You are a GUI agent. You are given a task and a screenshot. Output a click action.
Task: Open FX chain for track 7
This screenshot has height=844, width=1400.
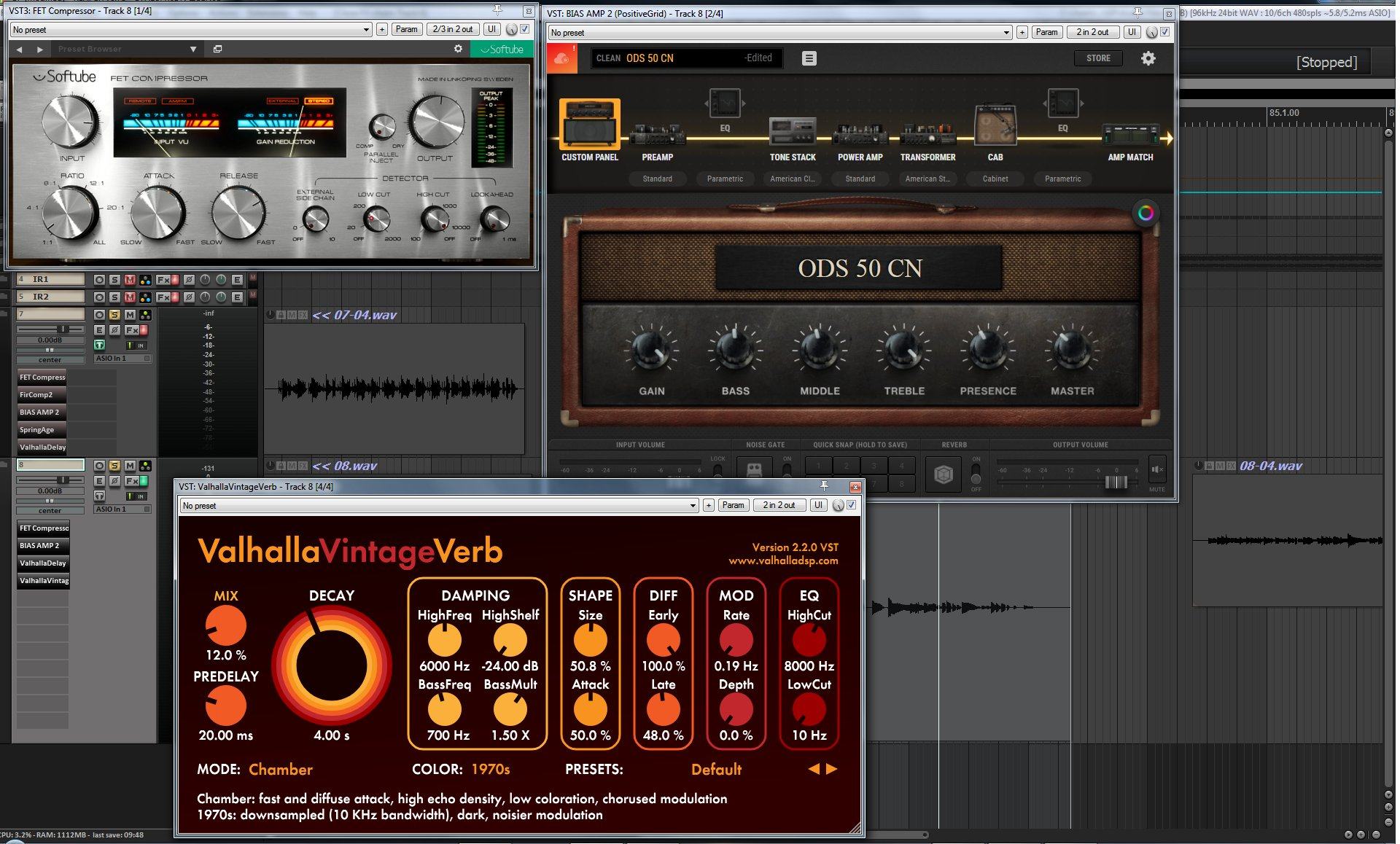point(132,330)
